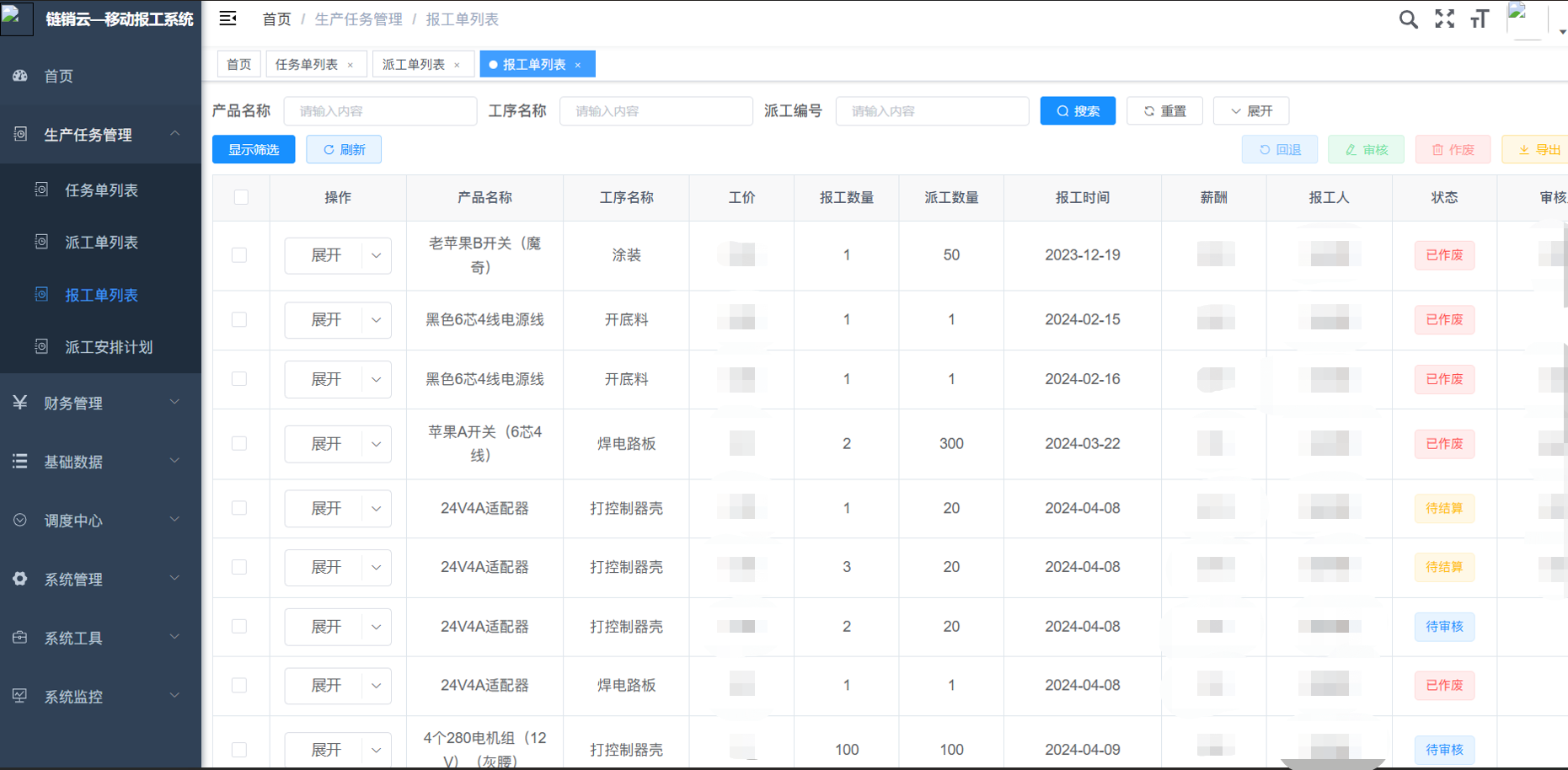The width and height of the screenshot is (1568, 770).
Task: Toggle fullscreen mode icon
Action: point(1445,19)
